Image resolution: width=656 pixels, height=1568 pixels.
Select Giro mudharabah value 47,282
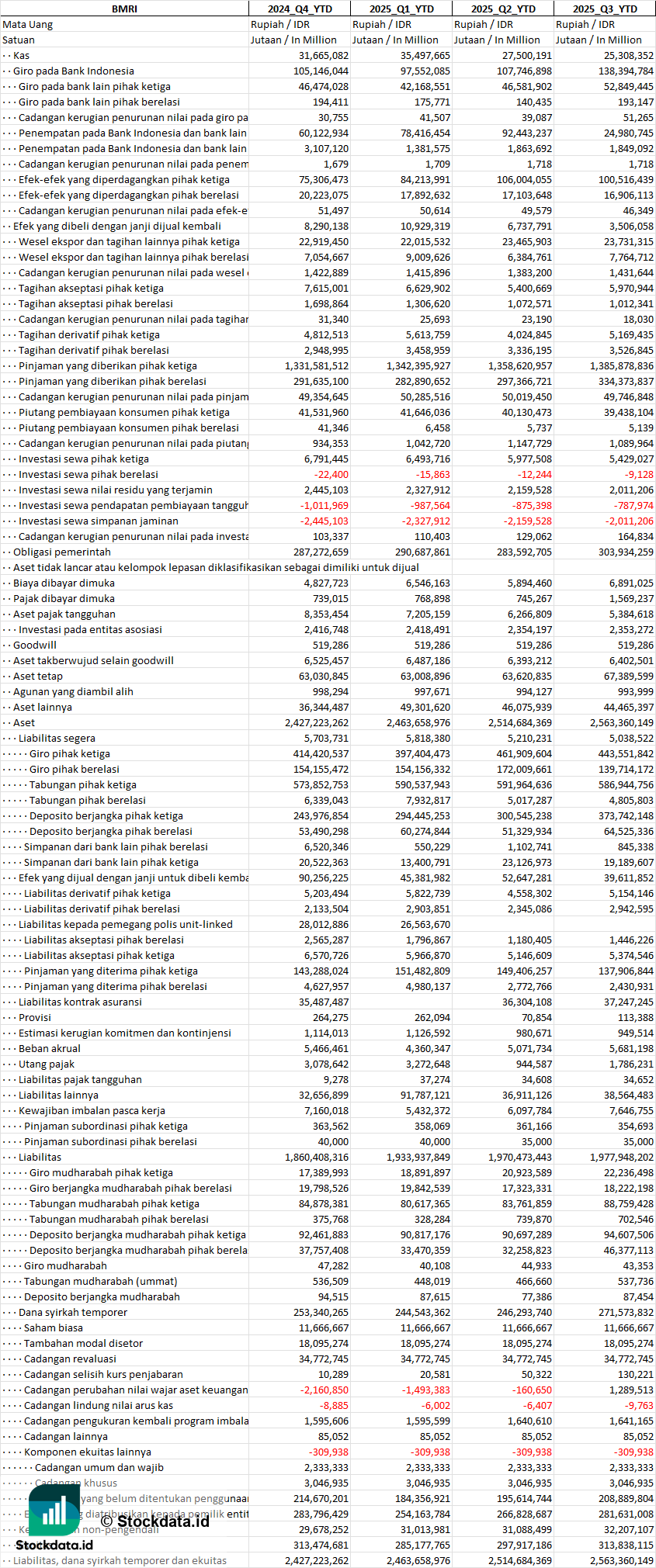(x=332, y=1265)
